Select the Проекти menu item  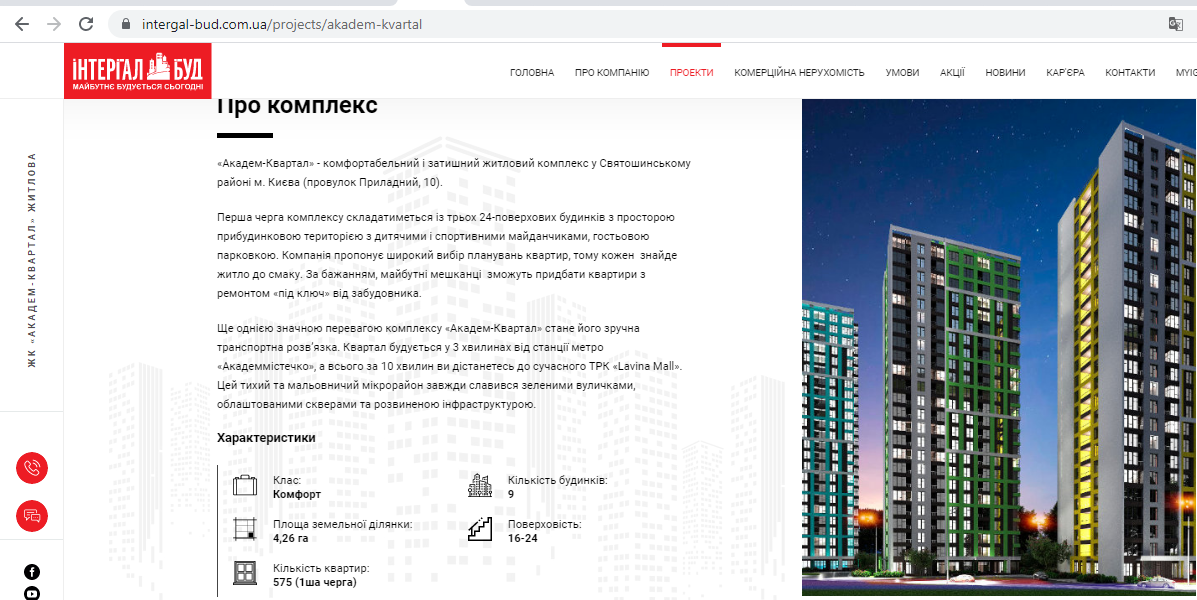[691, 73]
